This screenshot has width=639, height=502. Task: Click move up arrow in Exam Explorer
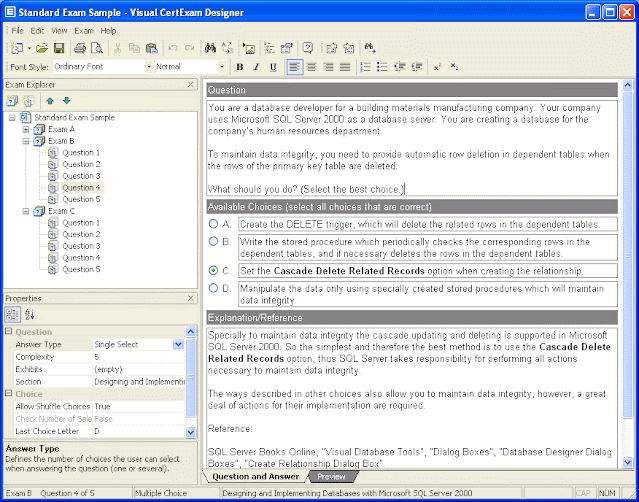coord(50,101)
